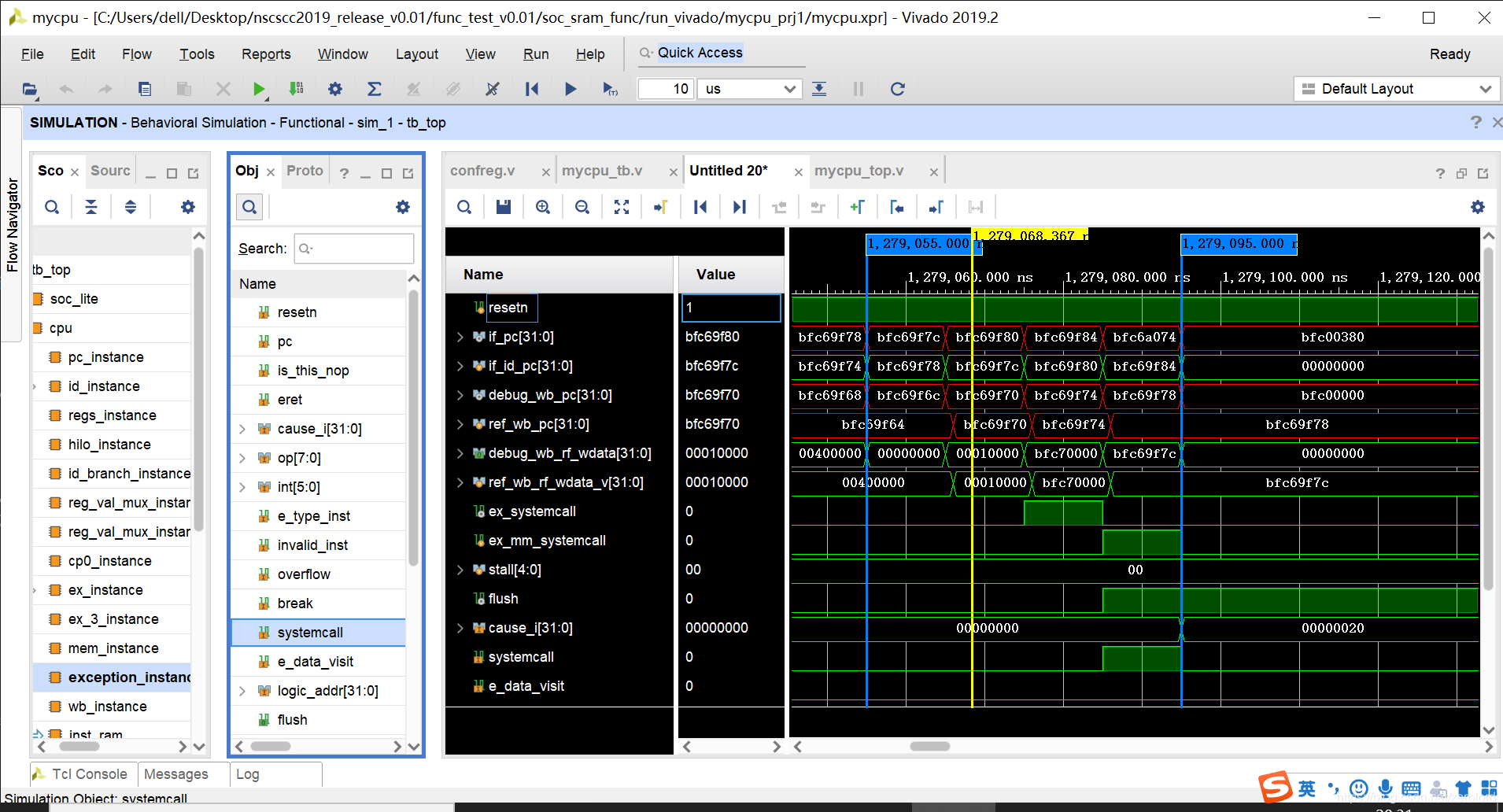Click the Relaunch simulation icon
Image resolution: width=1503 pixels, height=812 pixels.
point(897,89)
